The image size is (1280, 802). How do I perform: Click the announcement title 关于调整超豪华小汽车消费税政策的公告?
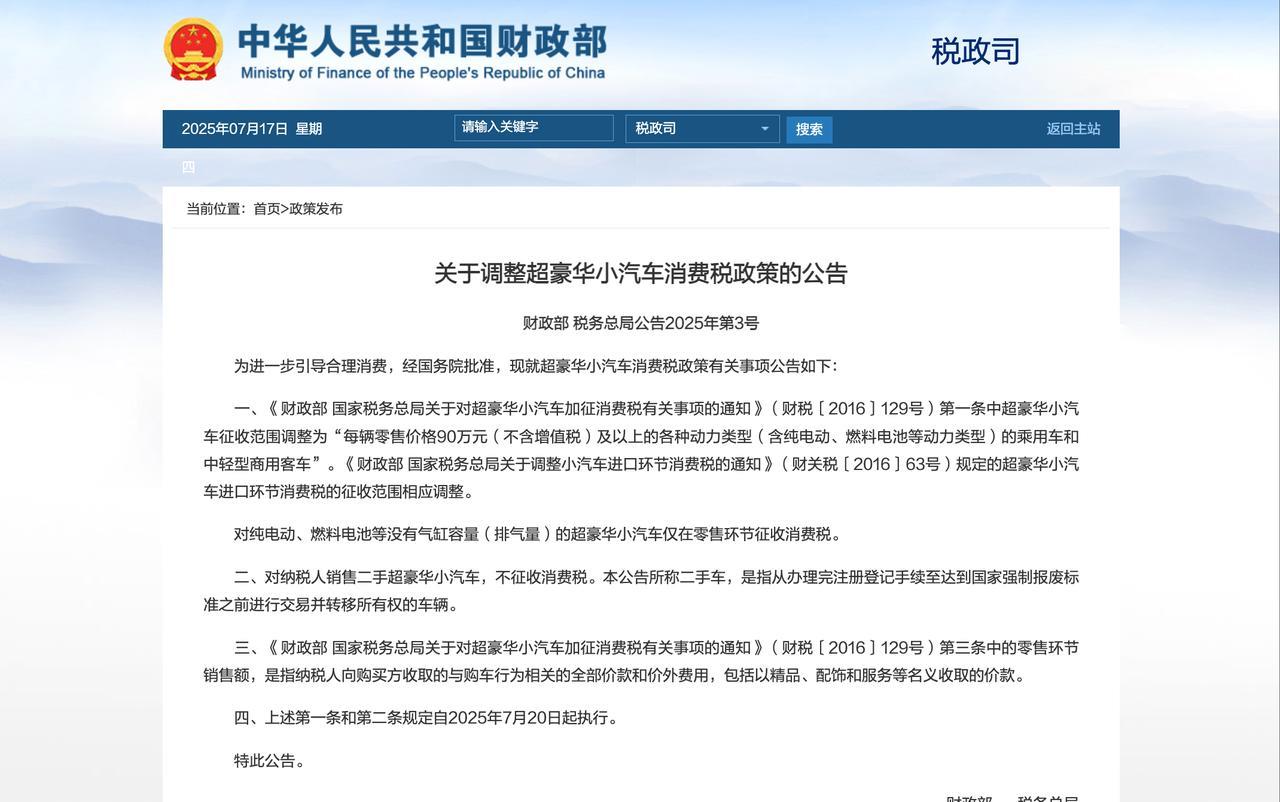pyautogui.click(x=641, y=274)
